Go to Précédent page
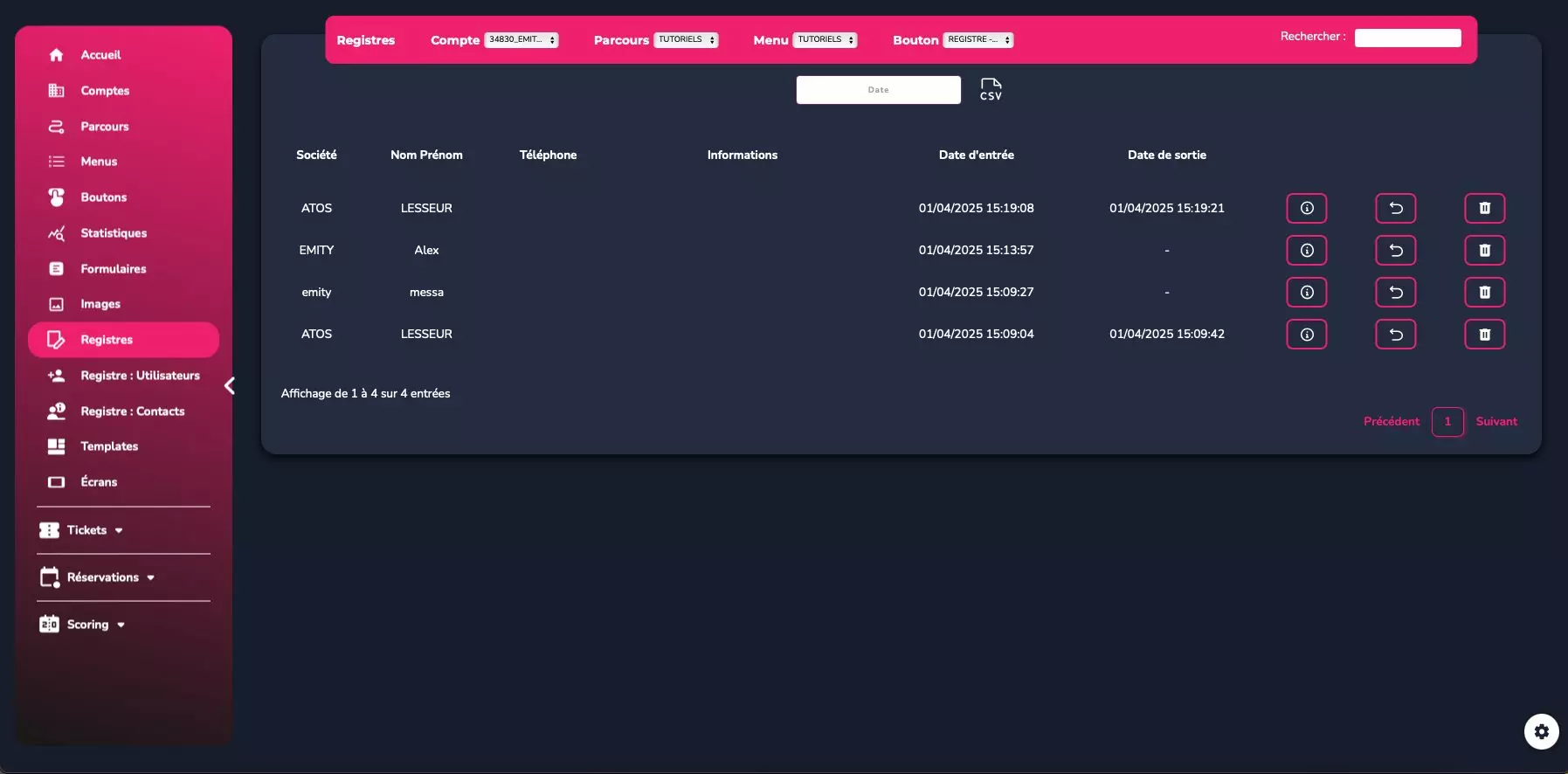Image resolution: width=1568 pixels, height=774 pixels. (1392, 421)
